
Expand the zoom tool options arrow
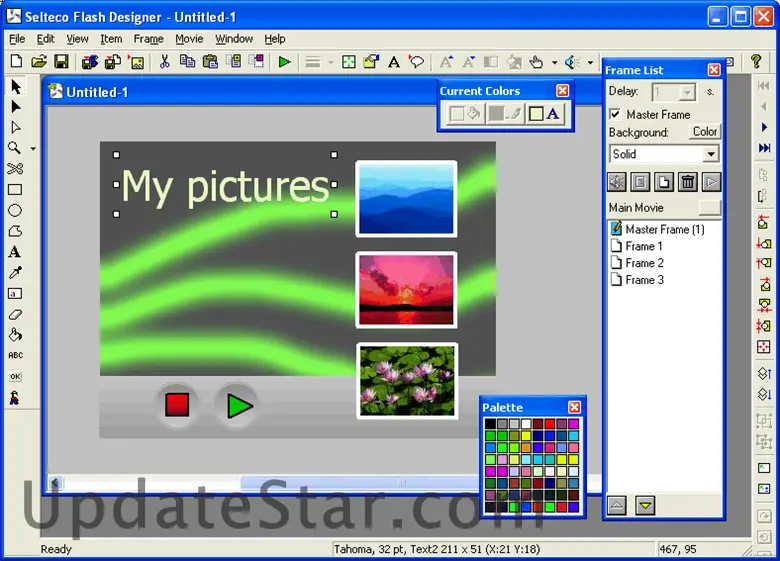(33, 148)
